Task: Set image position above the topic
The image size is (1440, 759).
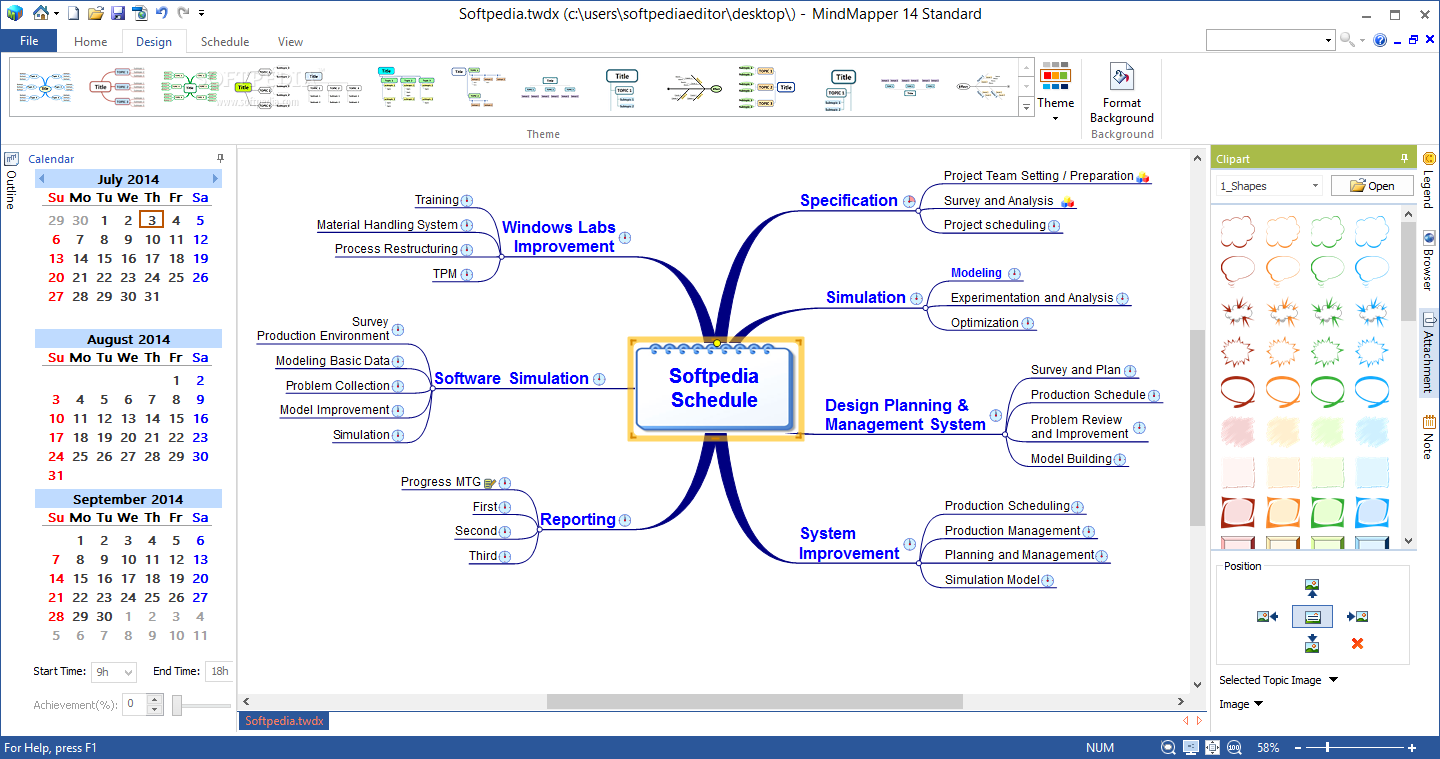Action: pyautogui.click(x=1312, y=588)
